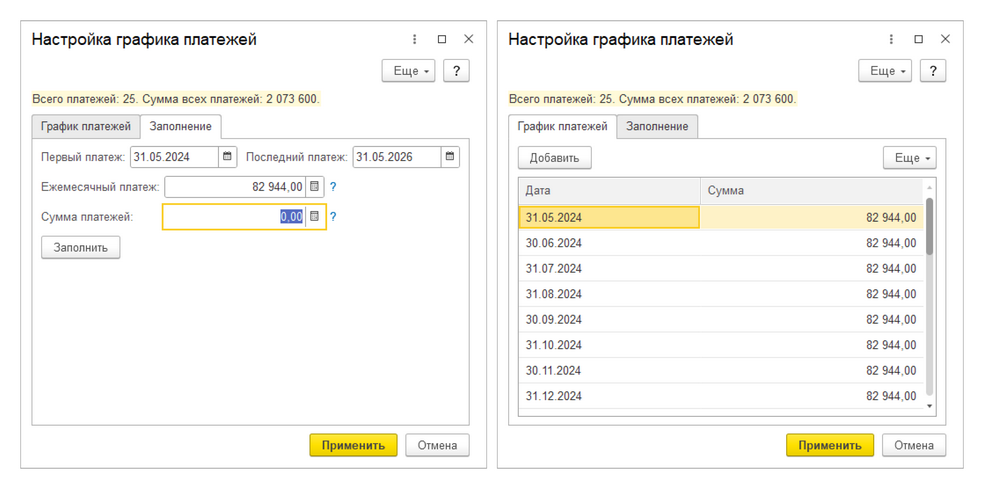Switch to Заполнение tab in right dialog
The height and width of the screenshot is (489, 984).
(x=657, y=127)
